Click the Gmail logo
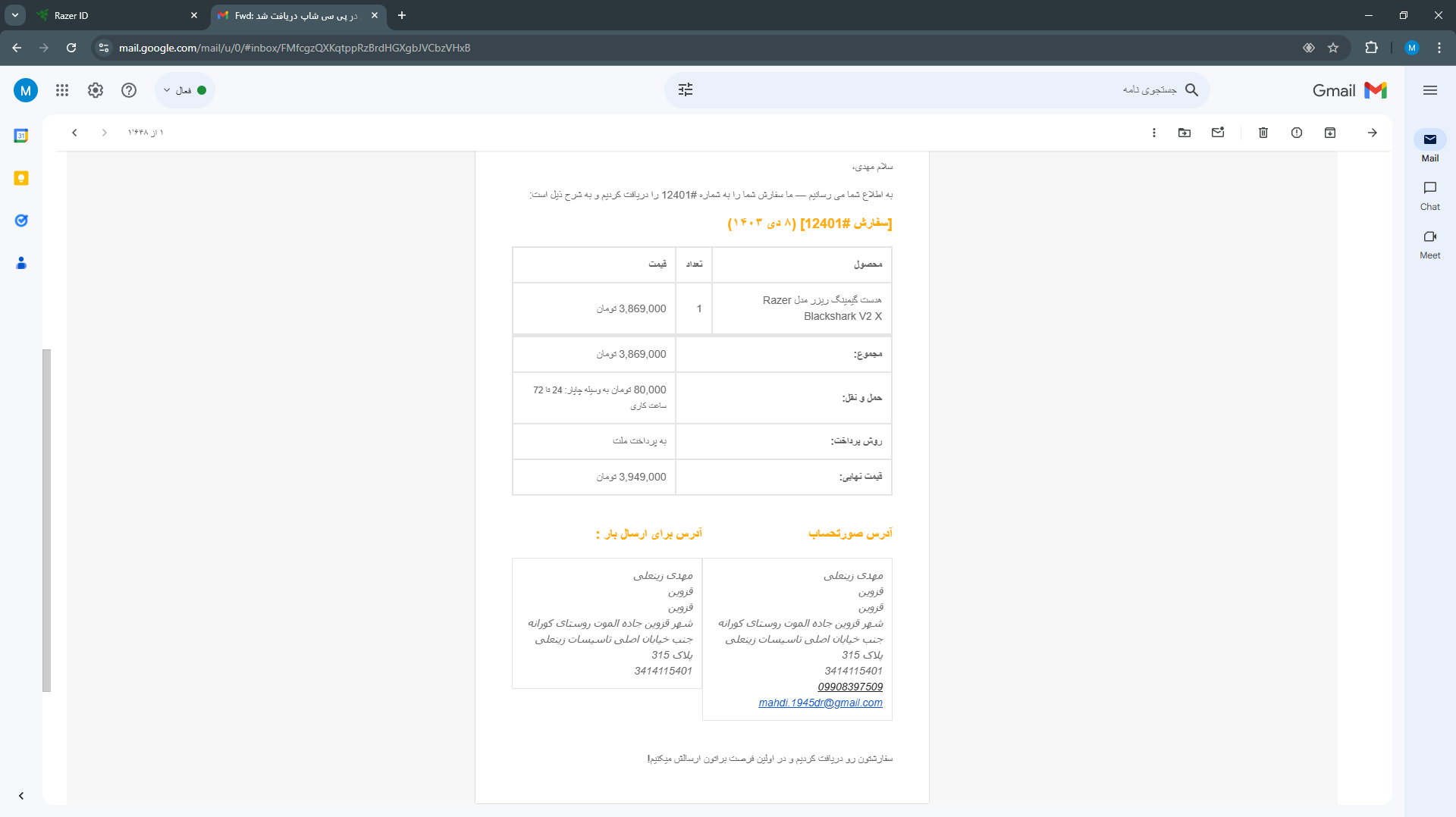The height and width of the screenshot is (817, 1456). pyautogui.click(x=1350, y=90)
